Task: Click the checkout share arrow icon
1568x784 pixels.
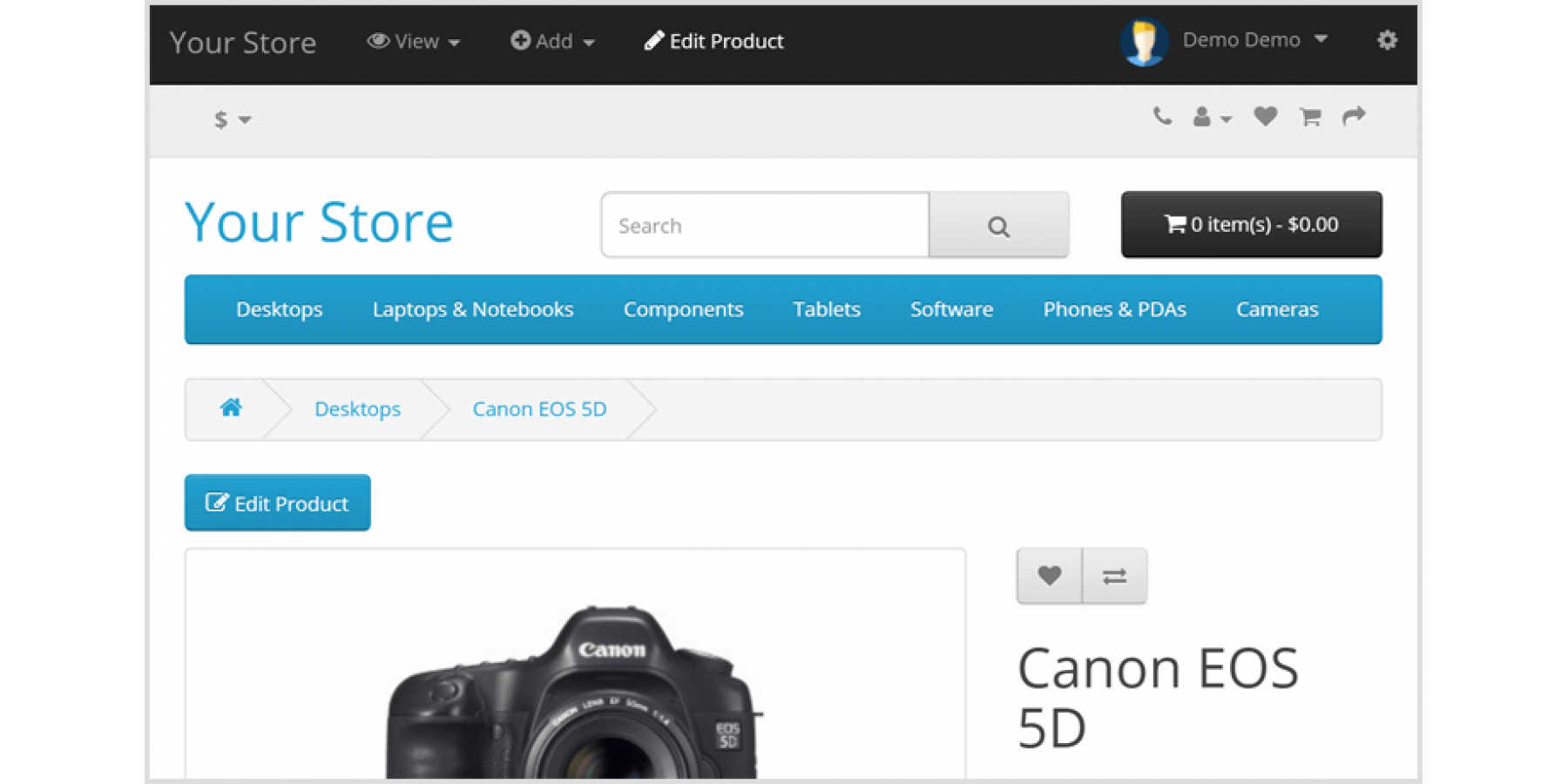Action: [1354, 116]
